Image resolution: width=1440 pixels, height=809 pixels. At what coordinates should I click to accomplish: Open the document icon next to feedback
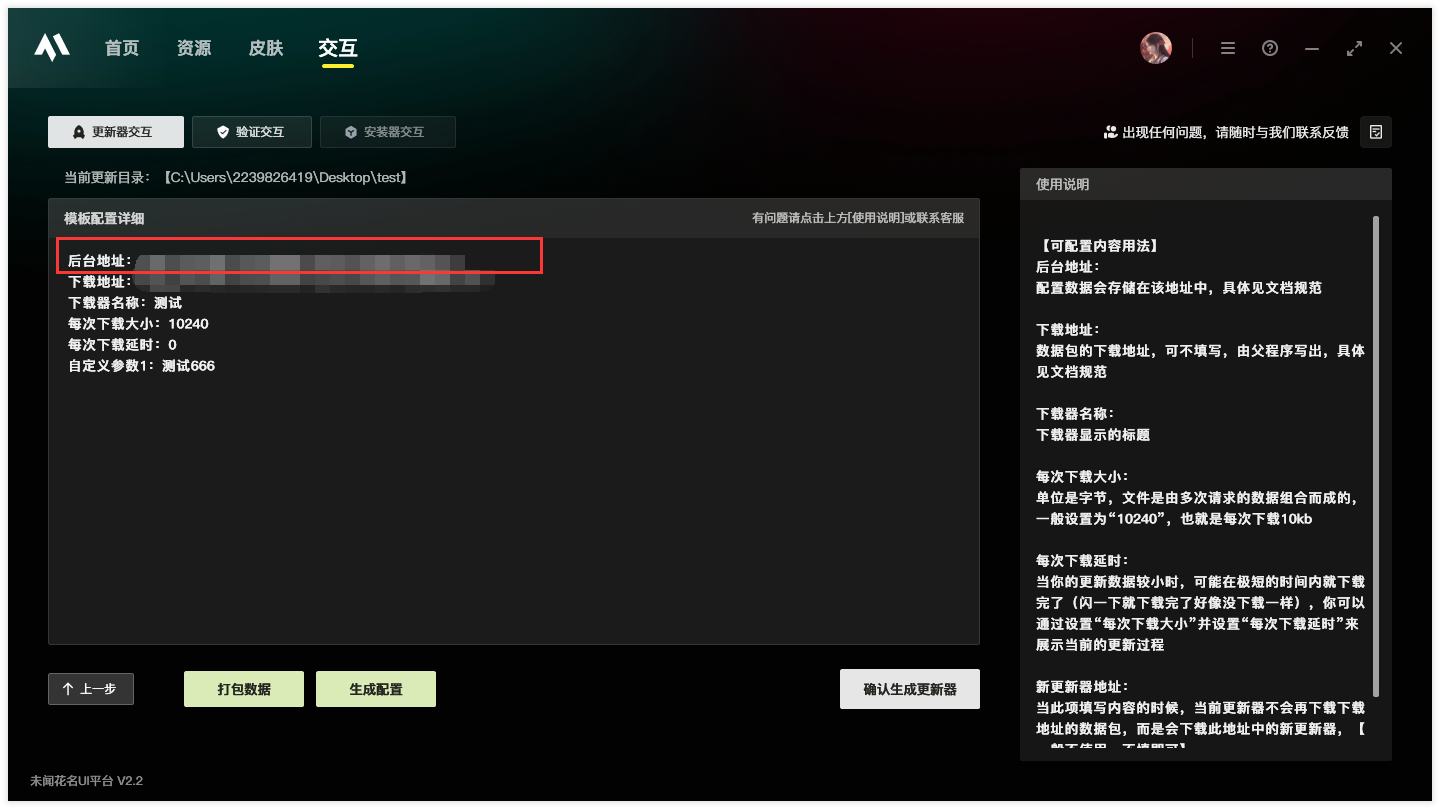[1376, 132]
